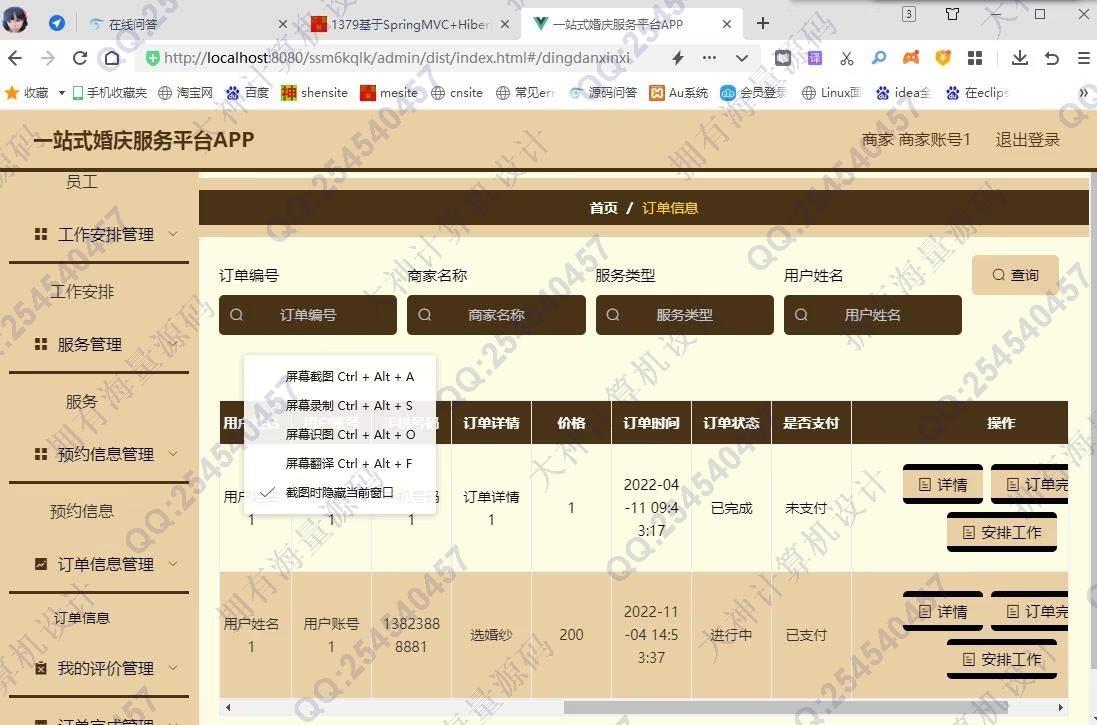Viewport: 1097px width, 725px height.
Task: Click the browser undo arrow icon
Action: click(1051, 58)
